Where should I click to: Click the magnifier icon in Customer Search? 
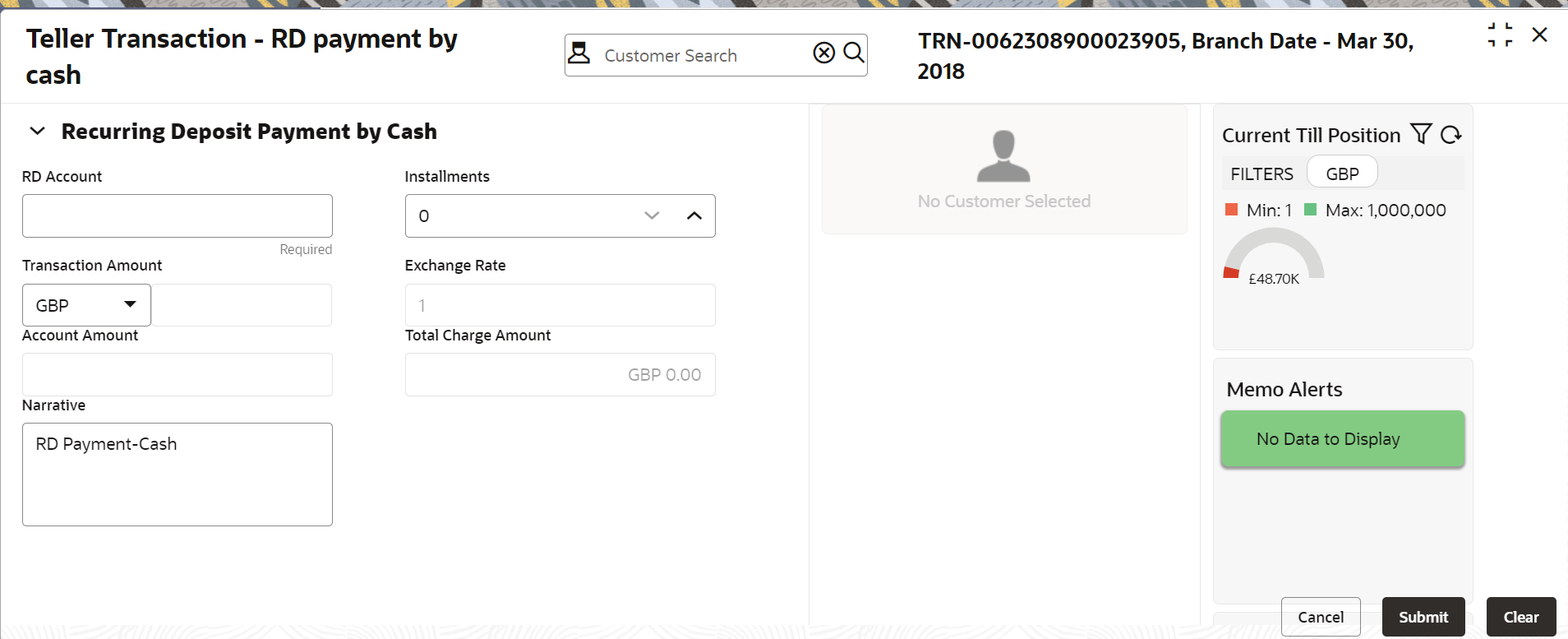(854, 53)
